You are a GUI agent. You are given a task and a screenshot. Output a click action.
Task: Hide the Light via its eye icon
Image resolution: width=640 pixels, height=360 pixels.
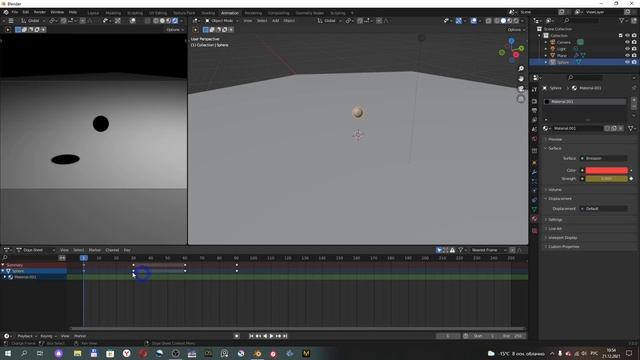click(x=627, y=49)
